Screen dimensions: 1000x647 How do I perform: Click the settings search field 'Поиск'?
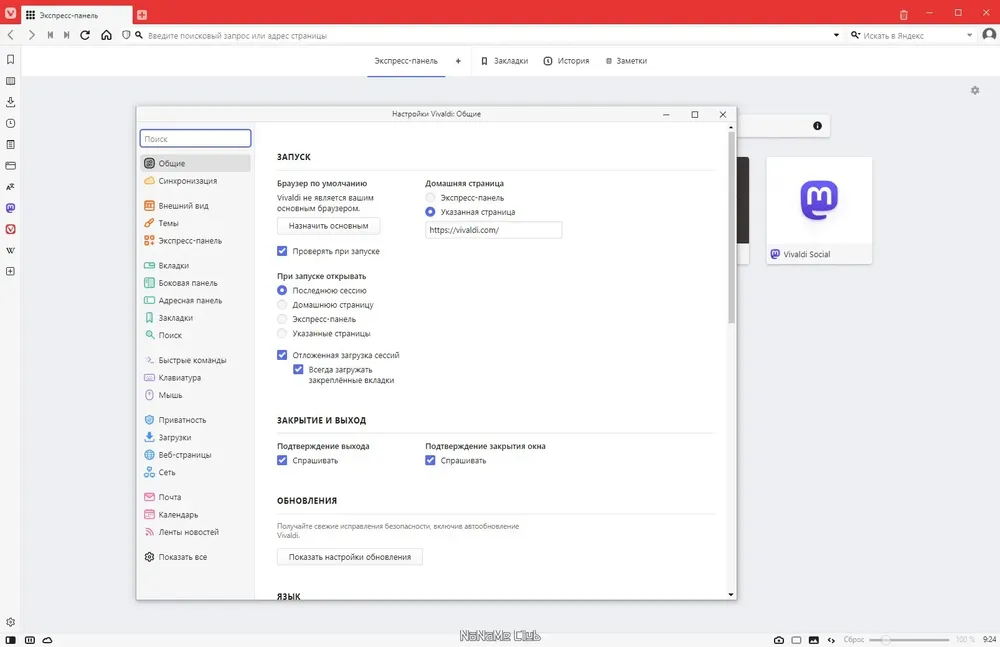coord(195,138)
